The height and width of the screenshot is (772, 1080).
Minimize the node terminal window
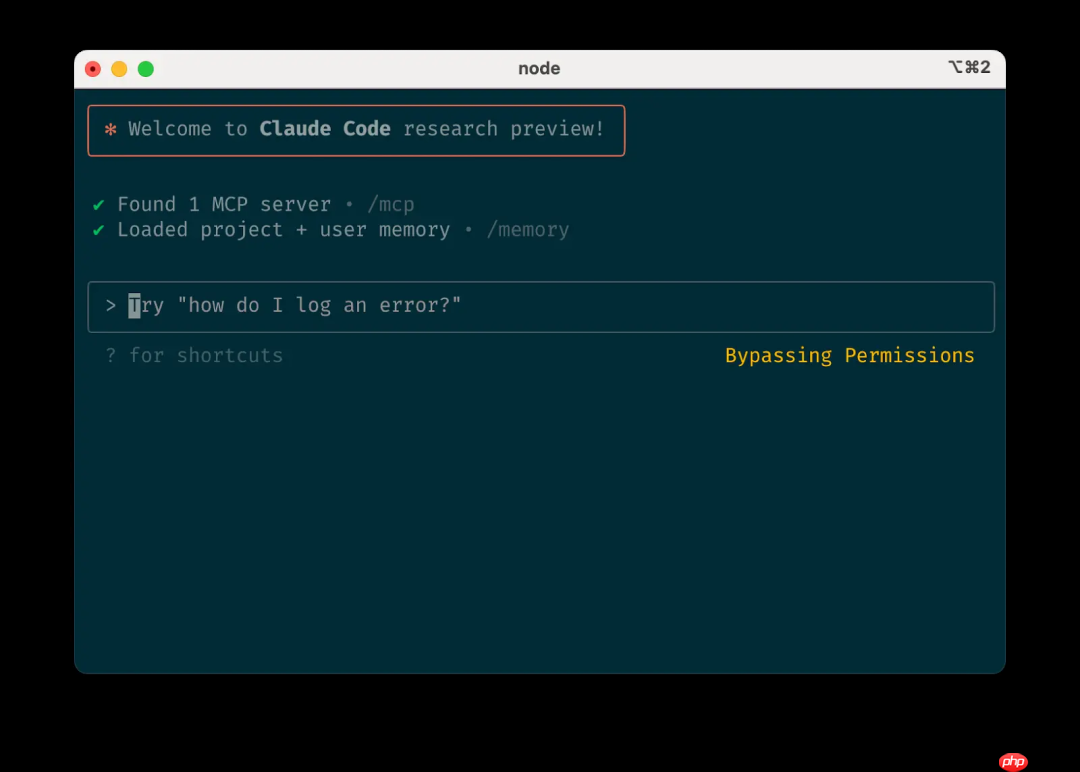(119, 69)
